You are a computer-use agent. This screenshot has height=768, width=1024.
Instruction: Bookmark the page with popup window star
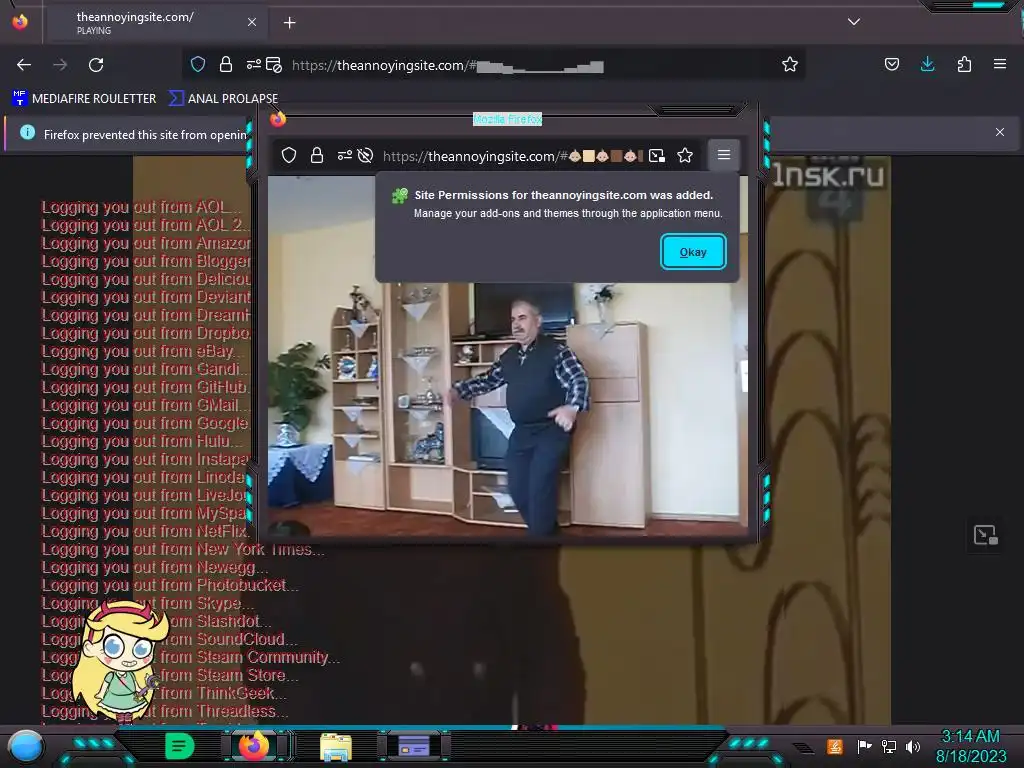click(684, 155)
